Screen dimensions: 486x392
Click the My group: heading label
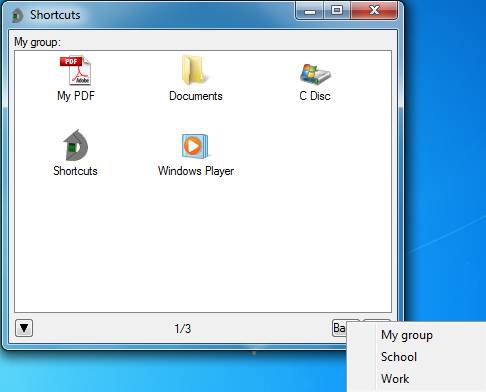click(x=37, y=42)
